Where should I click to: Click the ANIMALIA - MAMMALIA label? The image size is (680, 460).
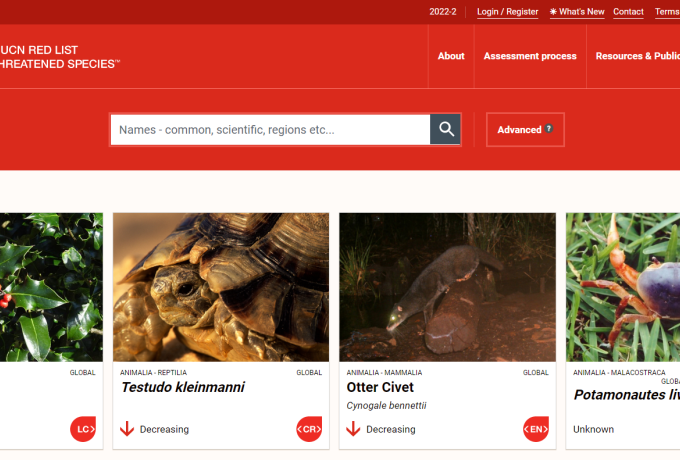point(384,372)
